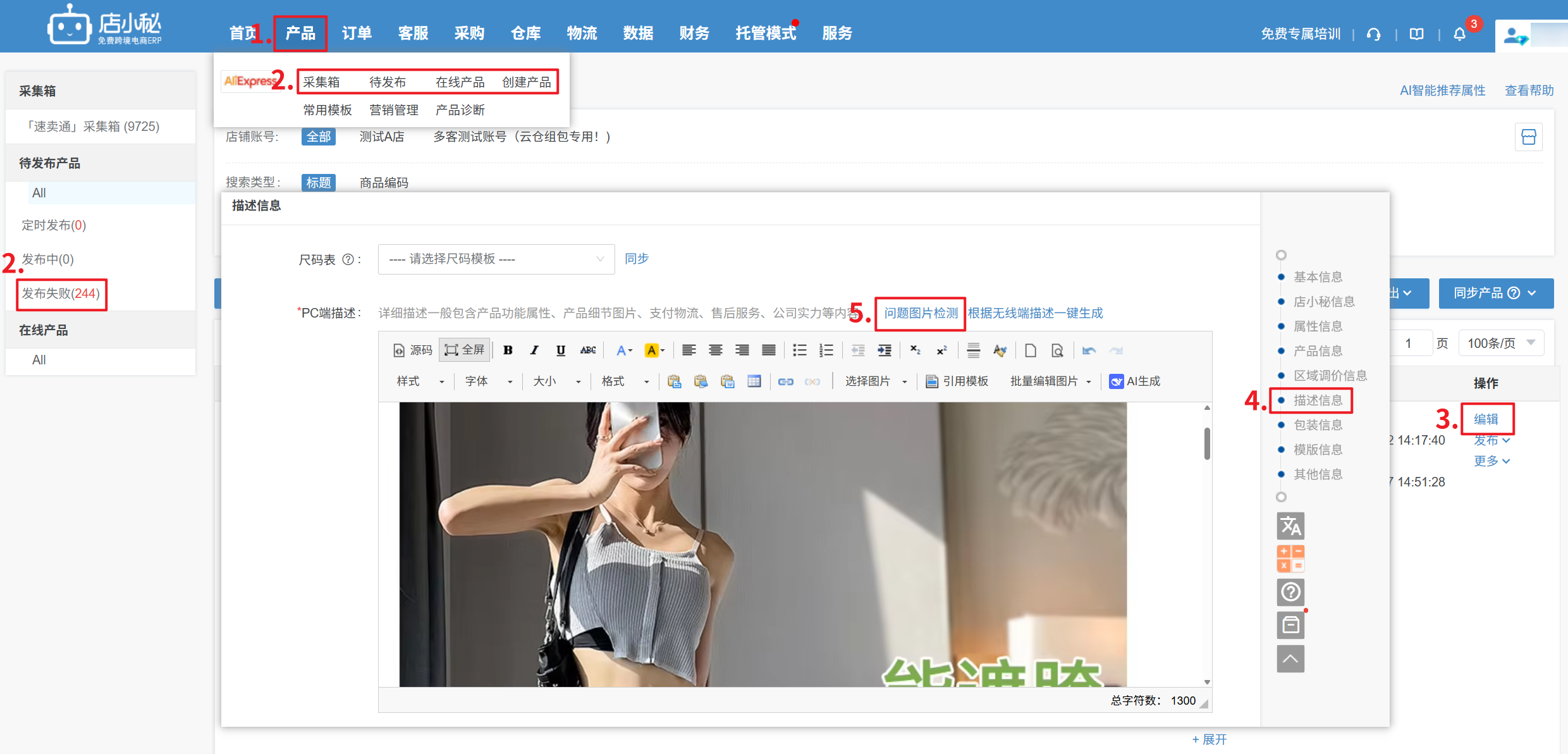Click the scroll-to-top arrow button
1568x754 pixels.
pyautogui.click(x=1290, y=658)
